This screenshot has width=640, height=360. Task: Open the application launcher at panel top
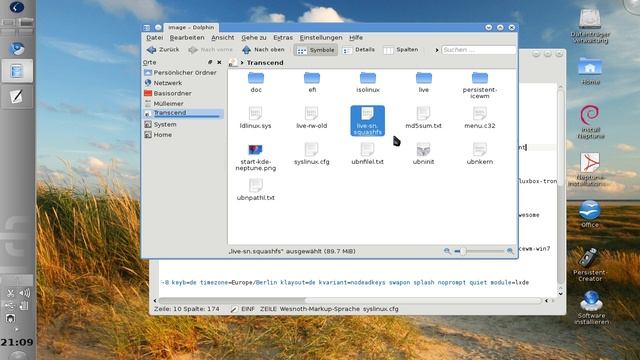pos(17,7)
